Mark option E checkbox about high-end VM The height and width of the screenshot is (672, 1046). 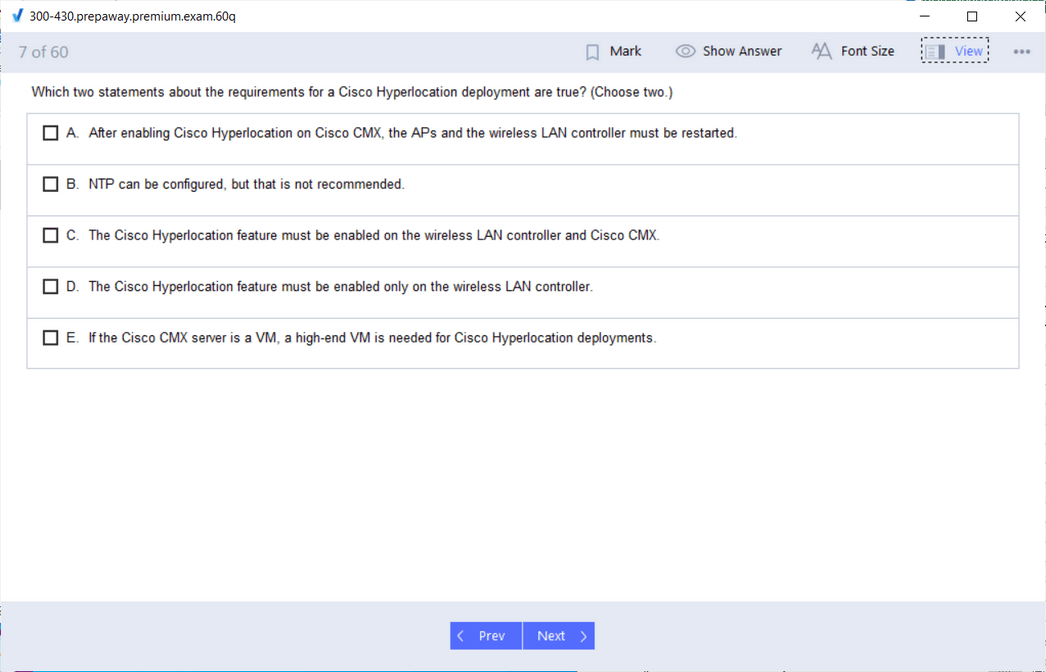click(x=50, y=338)
